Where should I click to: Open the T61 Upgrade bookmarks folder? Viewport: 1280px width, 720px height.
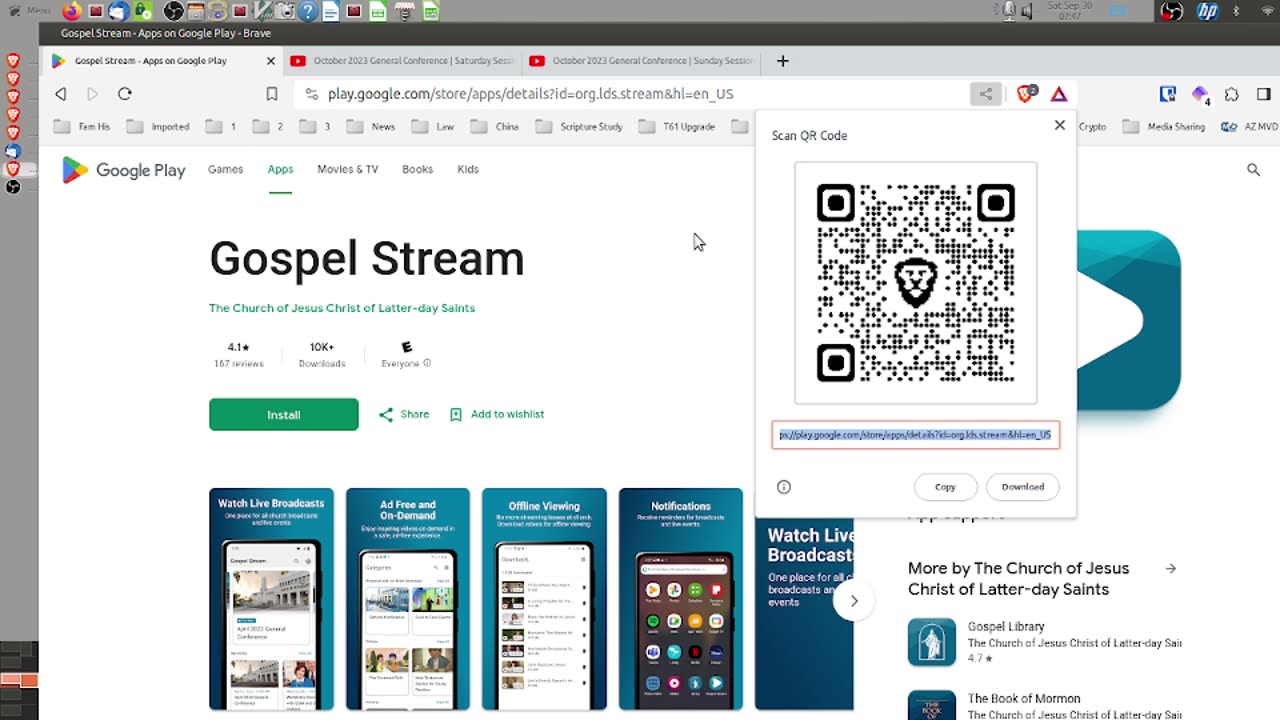click(x=676, y=127)
